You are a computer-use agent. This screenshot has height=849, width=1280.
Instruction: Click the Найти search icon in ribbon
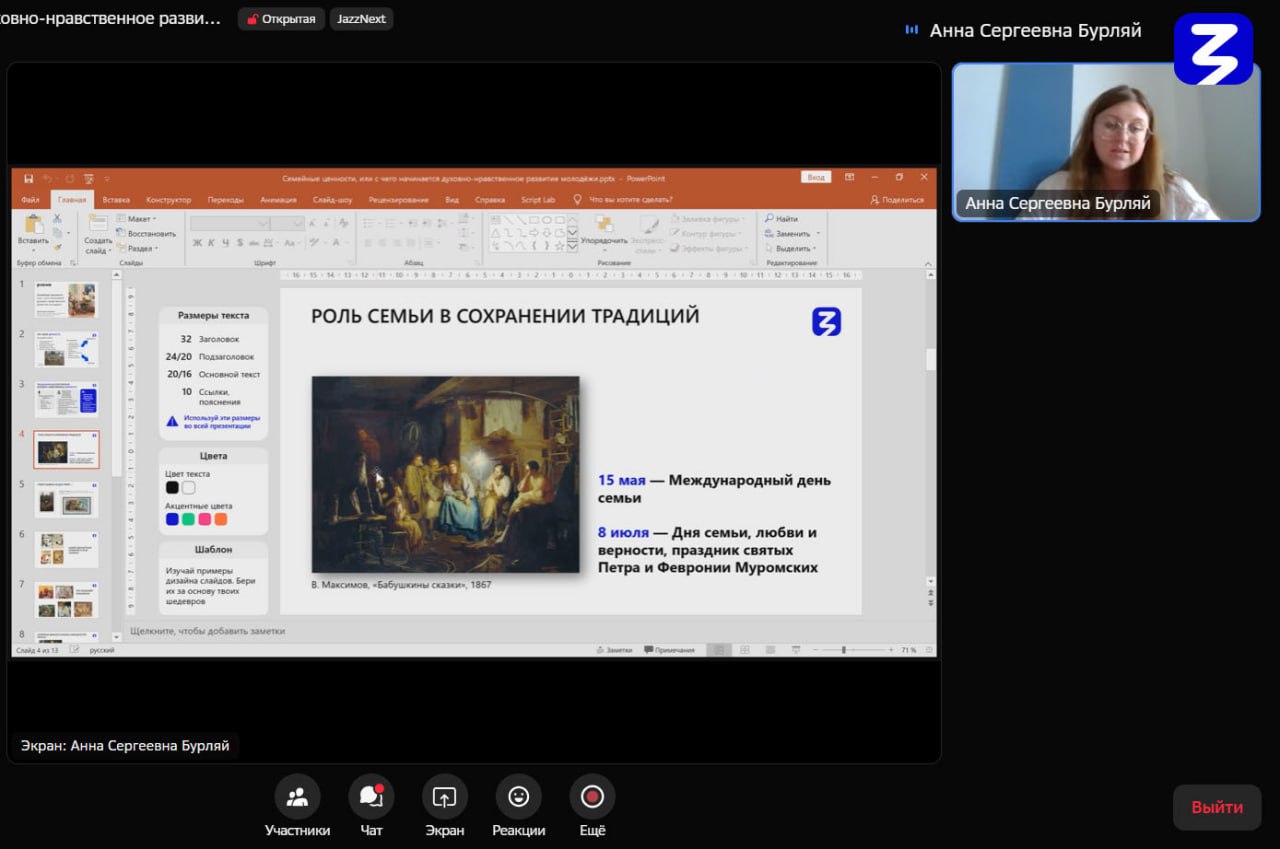pyautogui.click(x=781, y=218)
